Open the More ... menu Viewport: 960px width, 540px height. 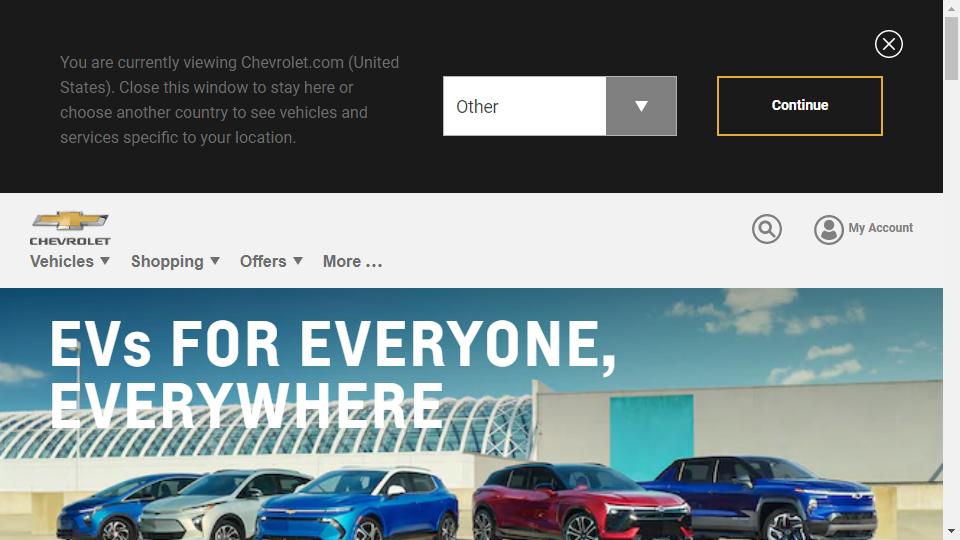click(x=353, y=261)
